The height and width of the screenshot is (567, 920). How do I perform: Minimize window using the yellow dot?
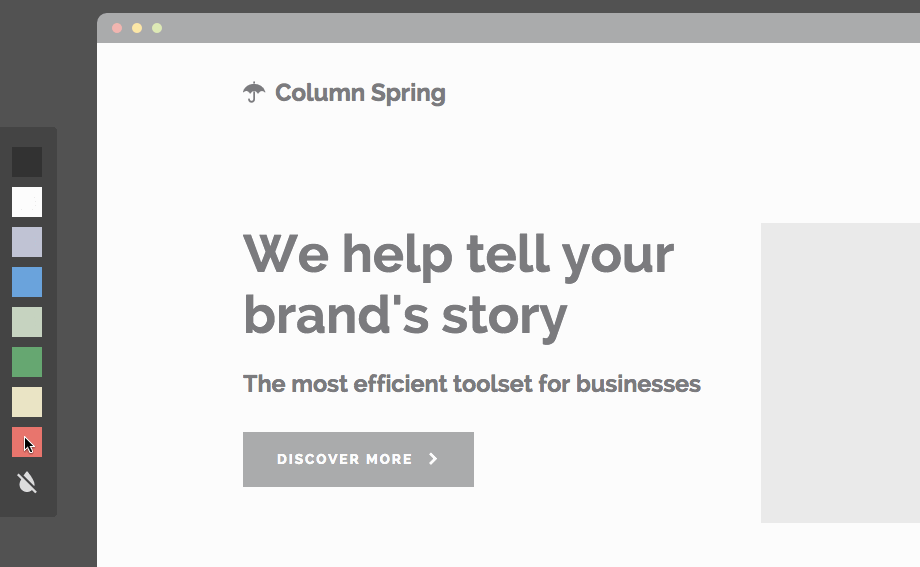tap(137, 28)
